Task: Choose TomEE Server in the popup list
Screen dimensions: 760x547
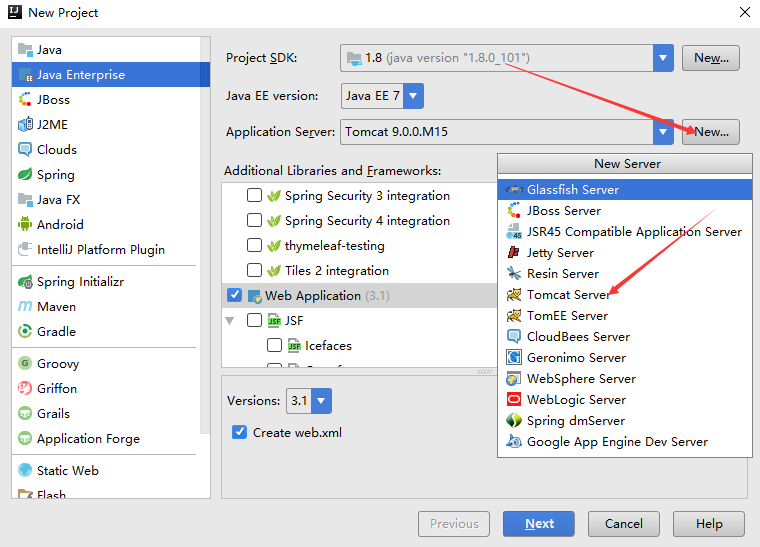Action: pyautogui.click(x=567, y=316)
